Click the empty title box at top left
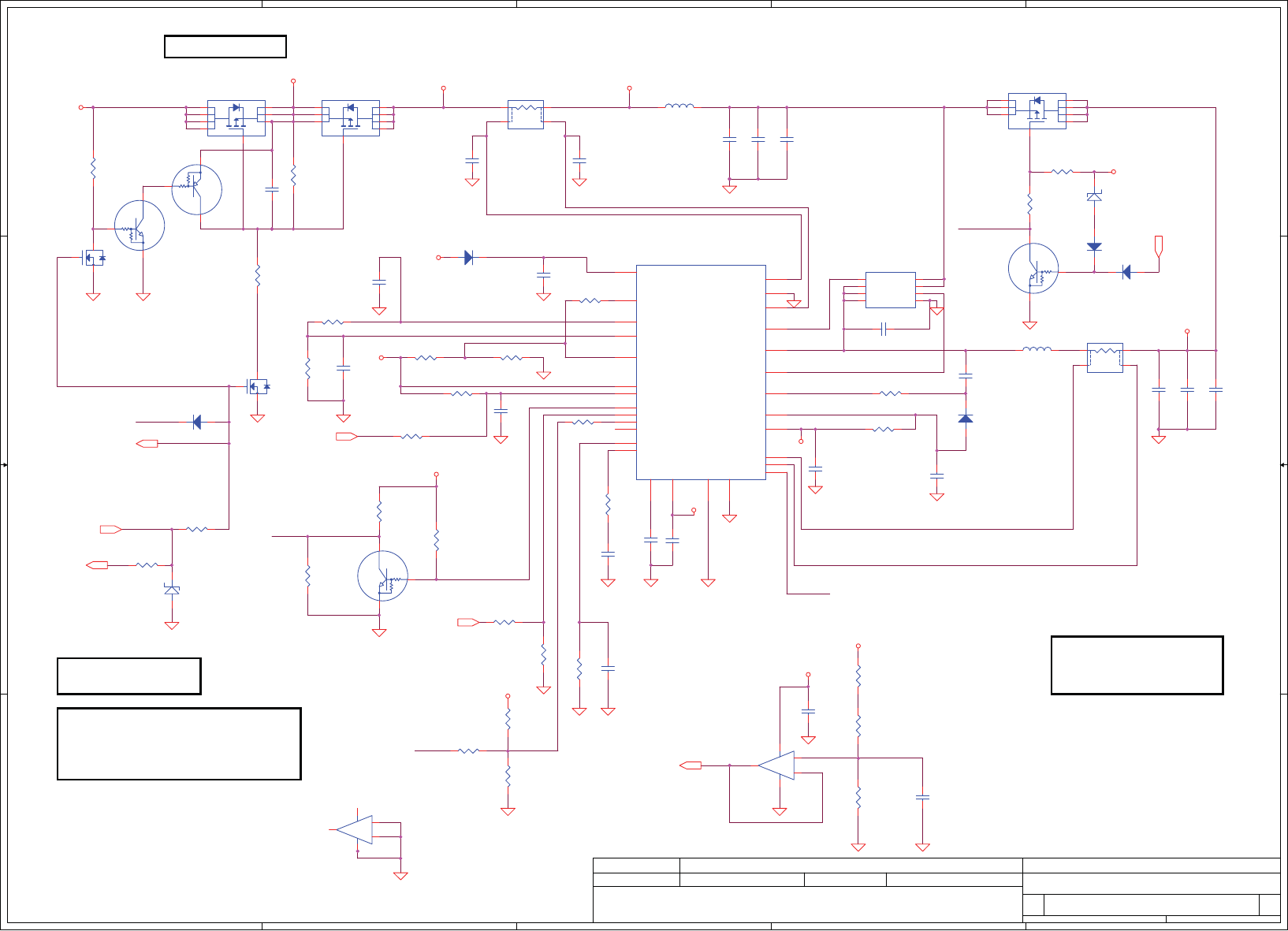This screenshot has height=931, width=1288. (x=225, y=47)
